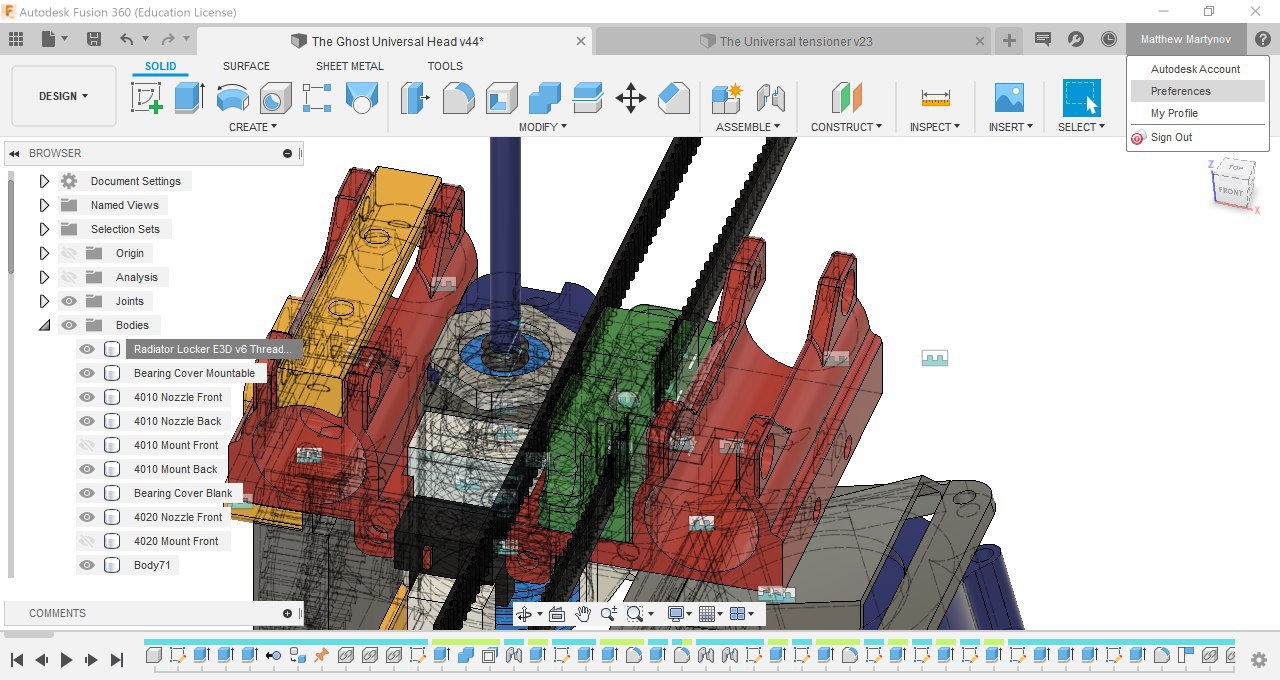Toggle visibility of 4010 Nozzle Back
1280x680 pixels.
coord(87,421)
